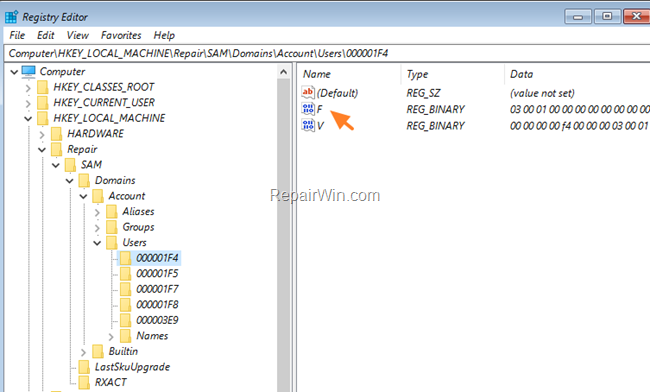650x392 pixels.
Task: Click the Registry Editor app icon in title bar
Action: point(11,17)
